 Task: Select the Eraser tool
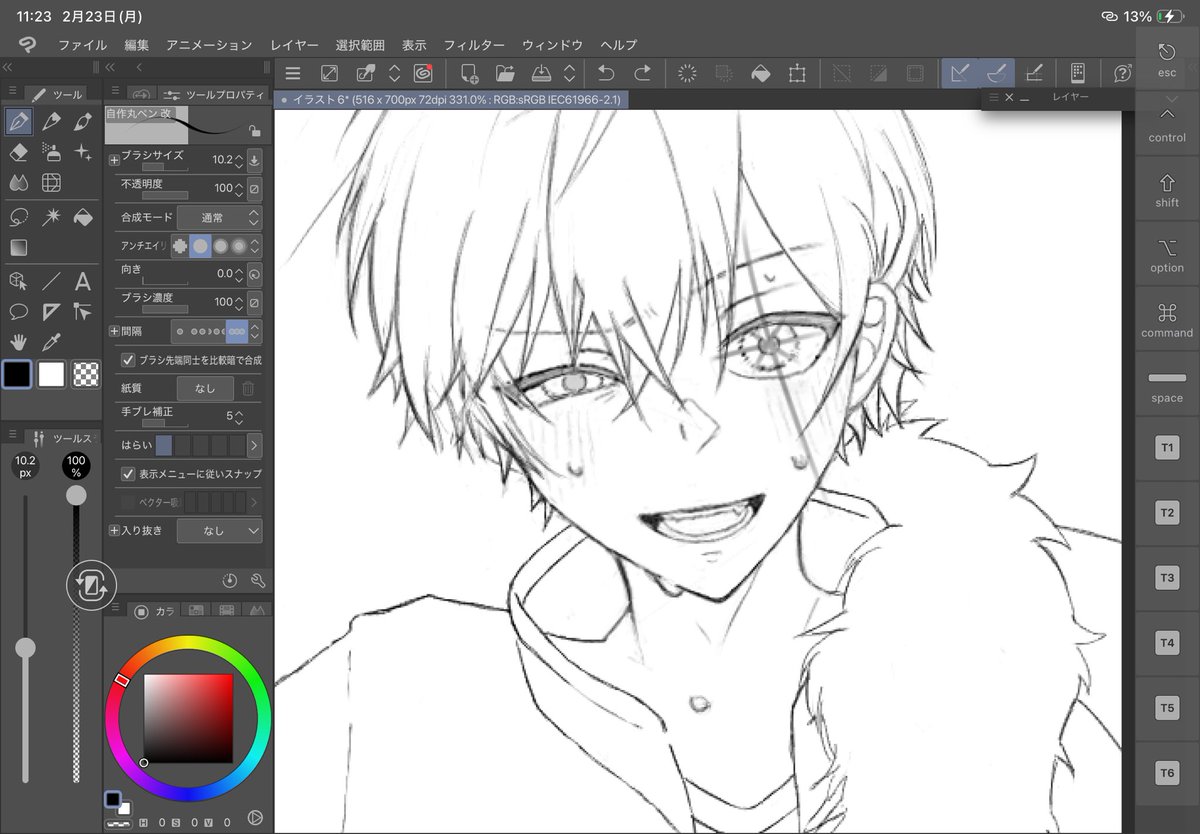[18, 152]
